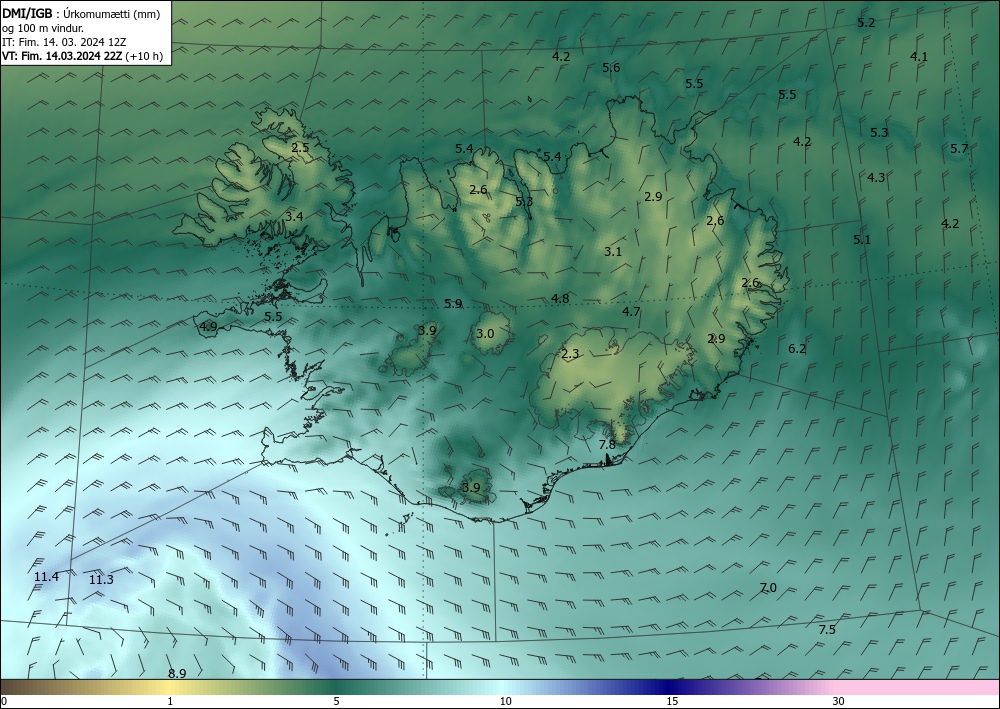
Task: Click the color scale label 15
Action: tap(672, 701)
